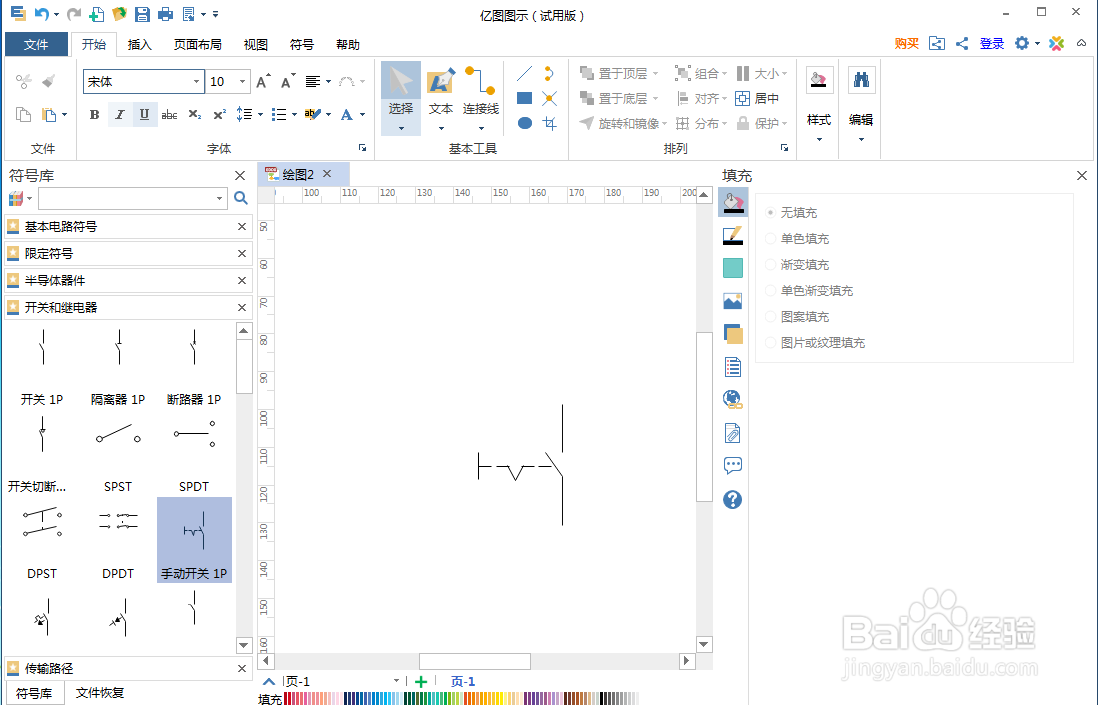
Task: Toggle Italic formatting
Action: (120, 115)
